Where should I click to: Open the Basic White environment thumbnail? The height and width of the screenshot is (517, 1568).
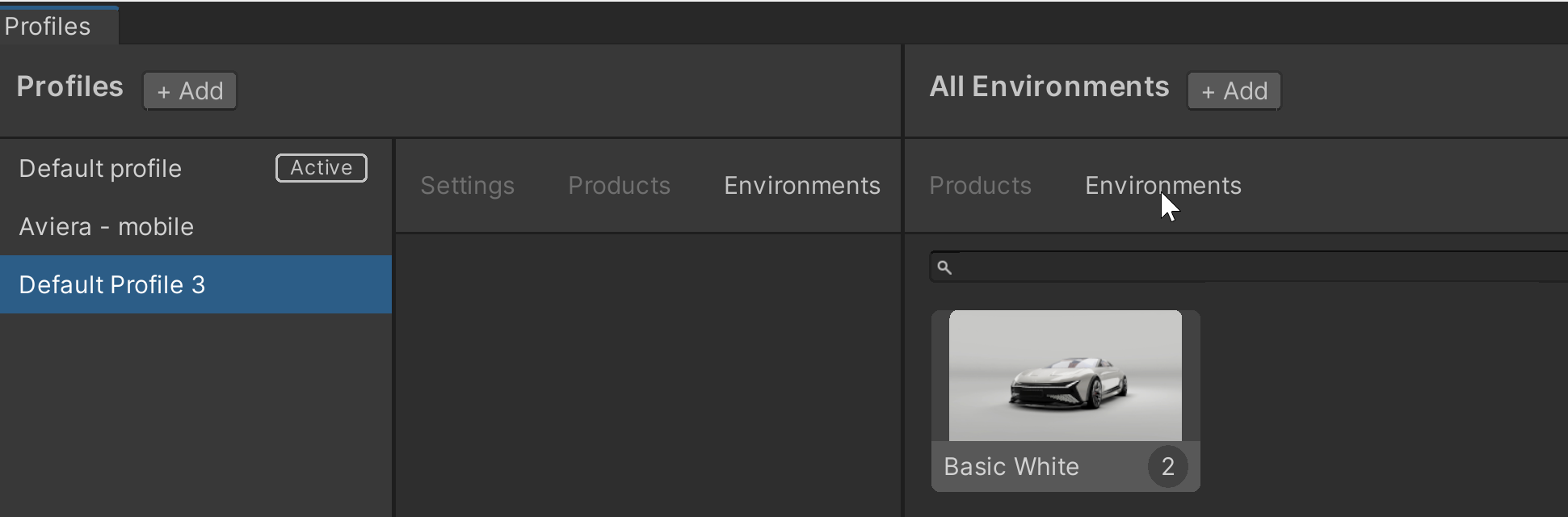pos(1063,375)
